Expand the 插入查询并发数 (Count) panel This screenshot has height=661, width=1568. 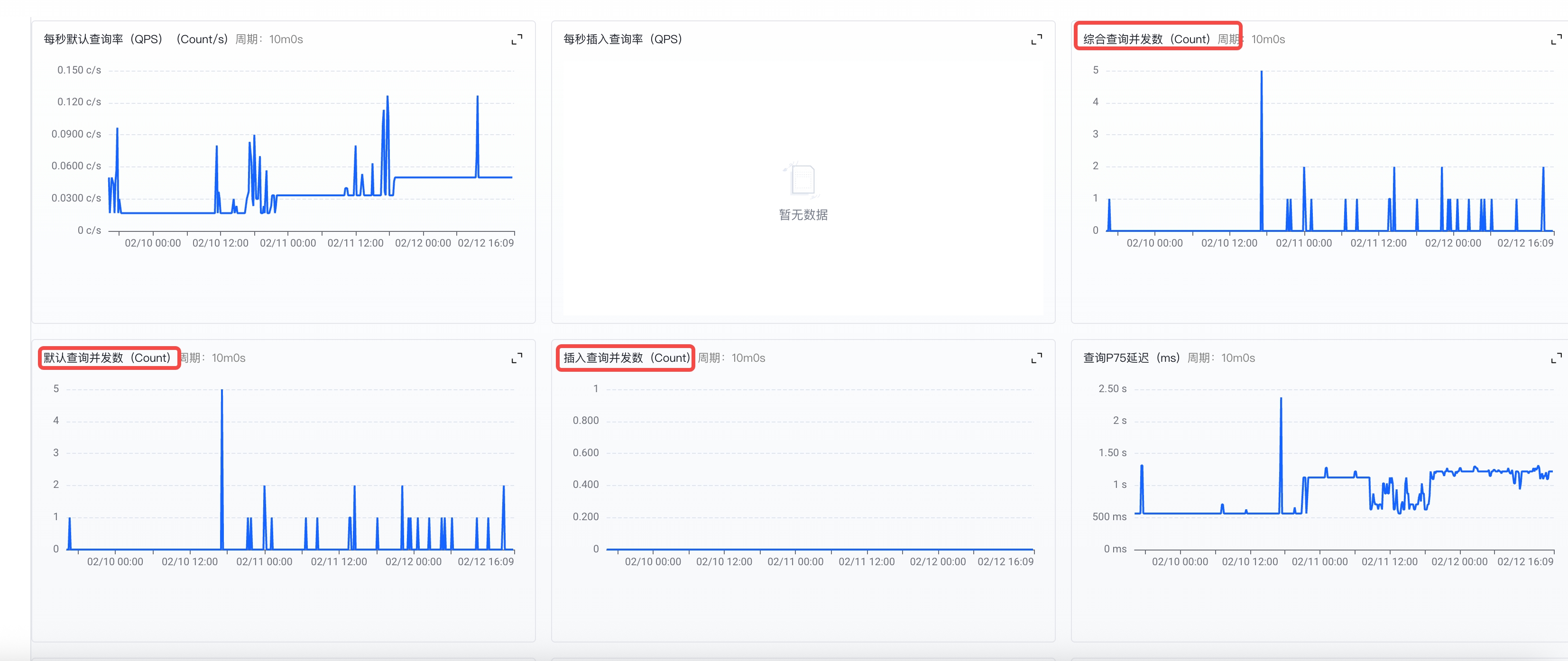[x=1037, y=358]
